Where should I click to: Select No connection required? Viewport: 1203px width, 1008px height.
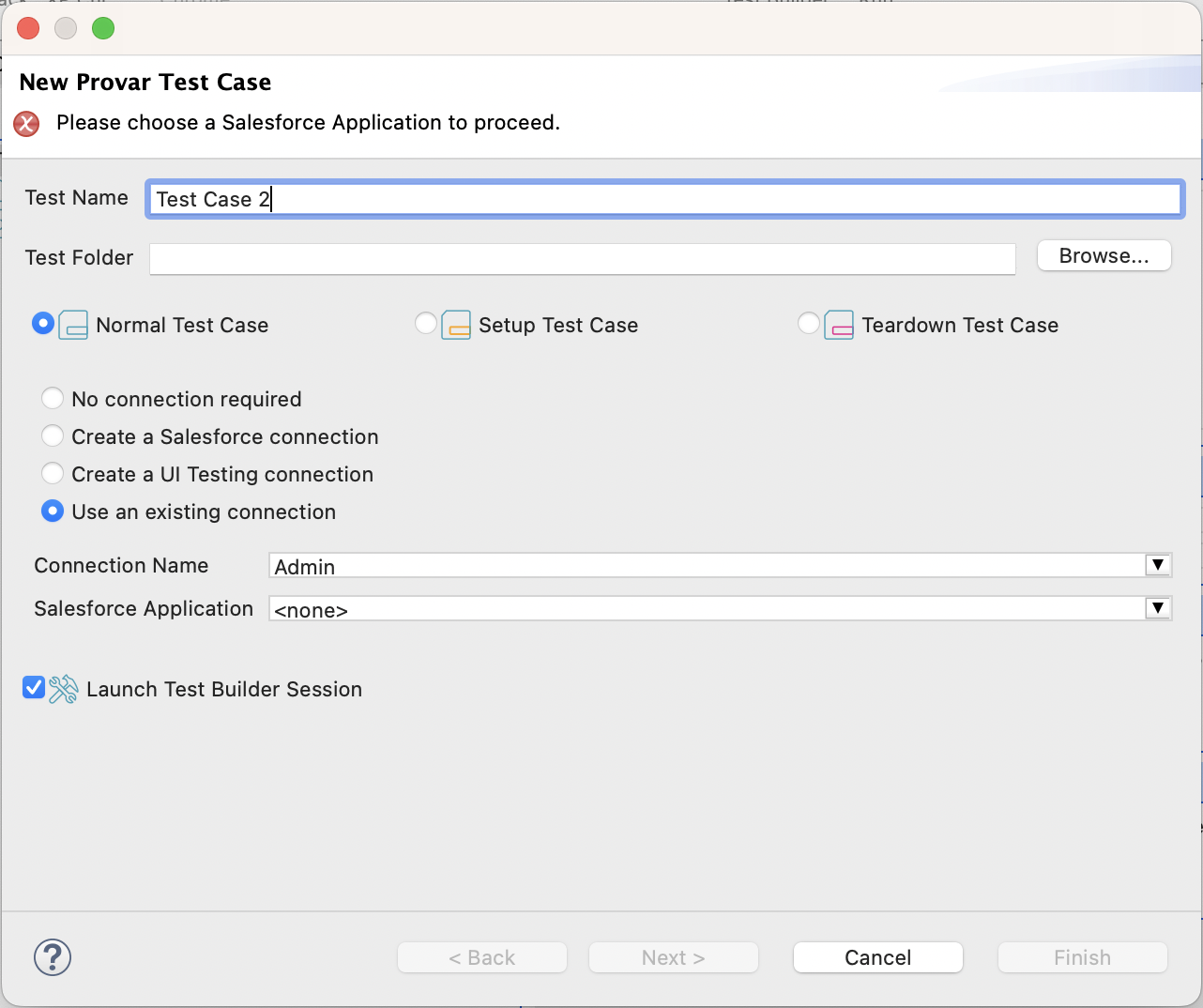[x=53, y=398]
